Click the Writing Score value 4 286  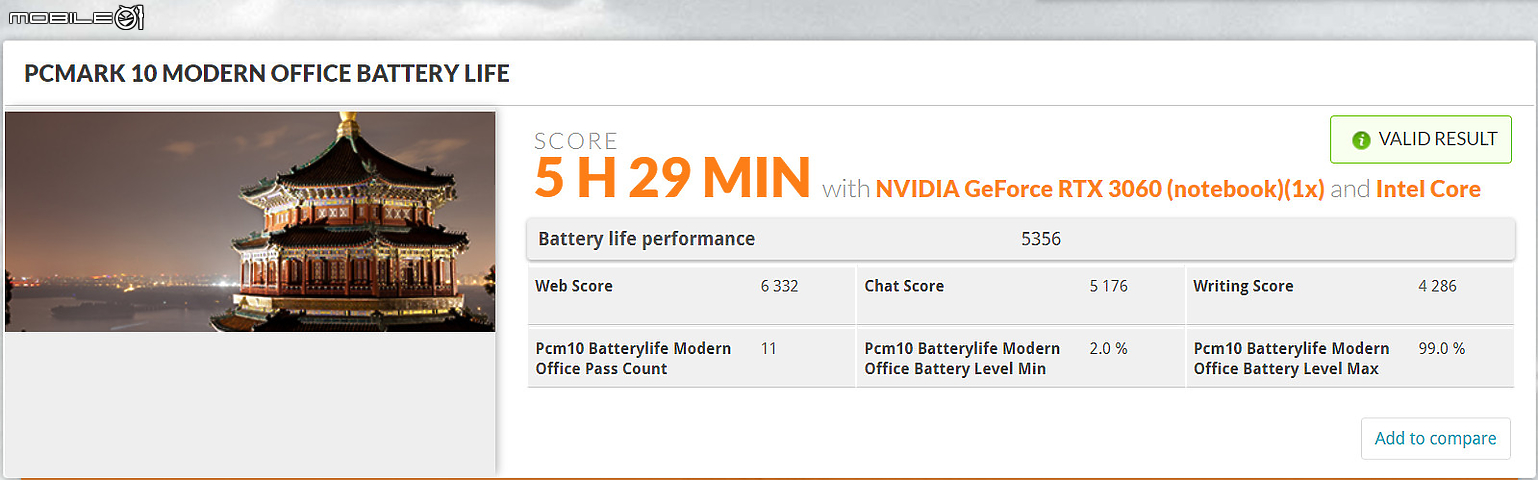1437,286
